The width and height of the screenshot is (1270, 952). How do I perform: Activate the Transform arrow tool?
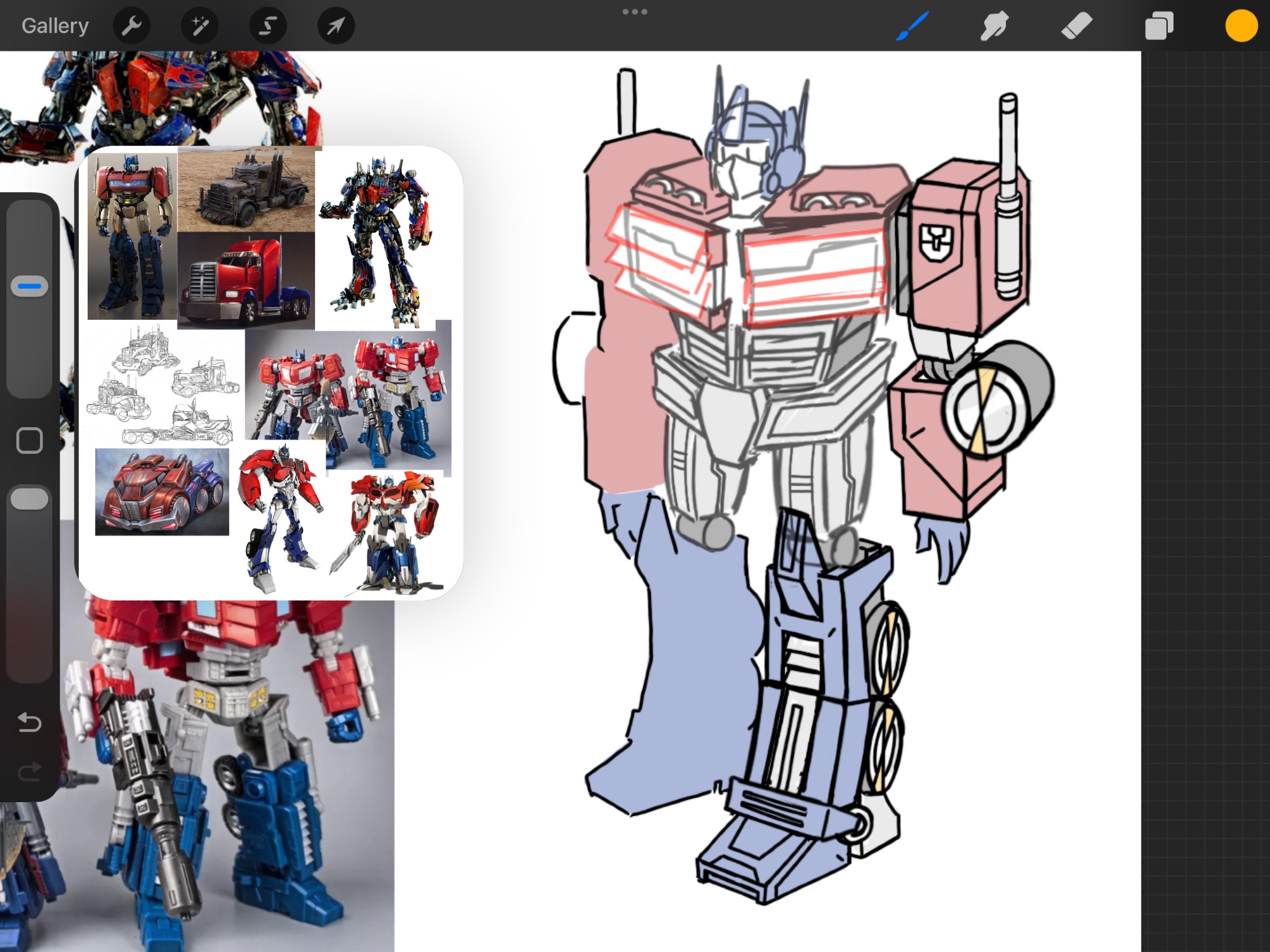pyautogui.click(x=336, y=26)
